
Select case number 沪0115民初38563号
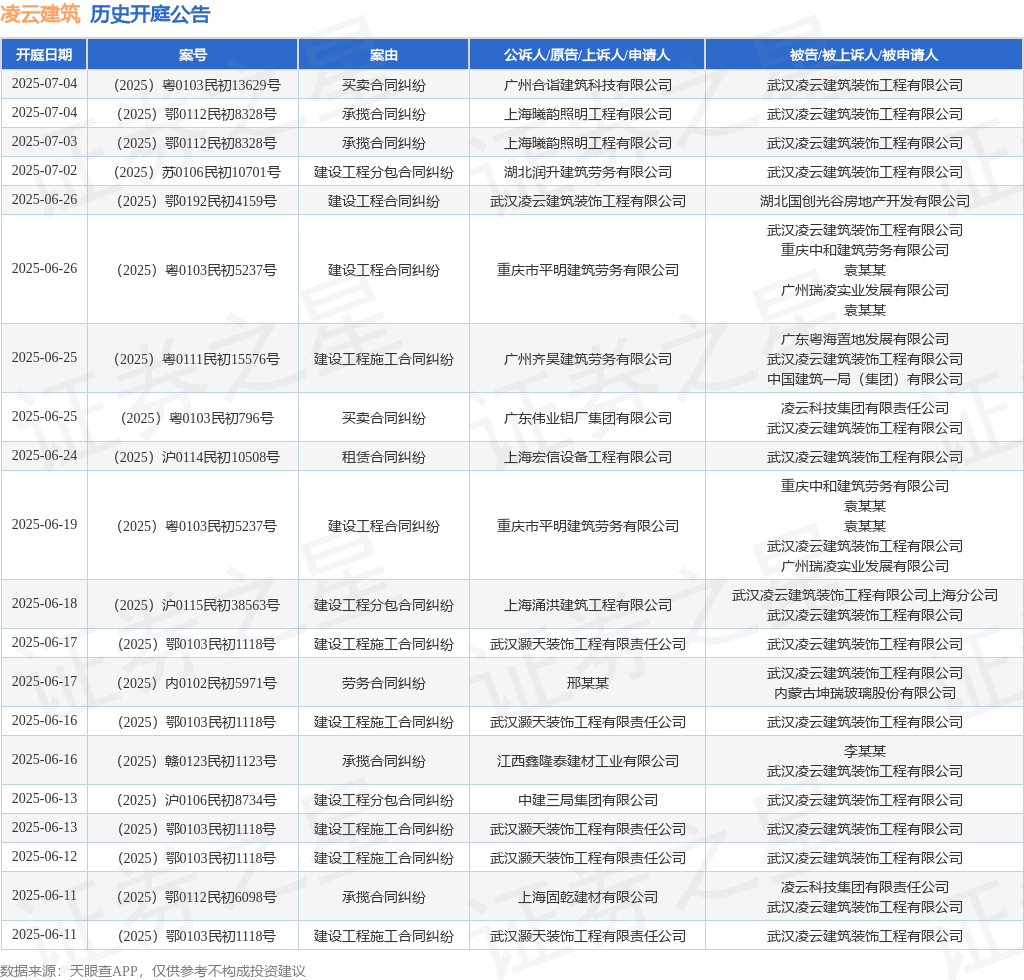[x=197, y=605]
